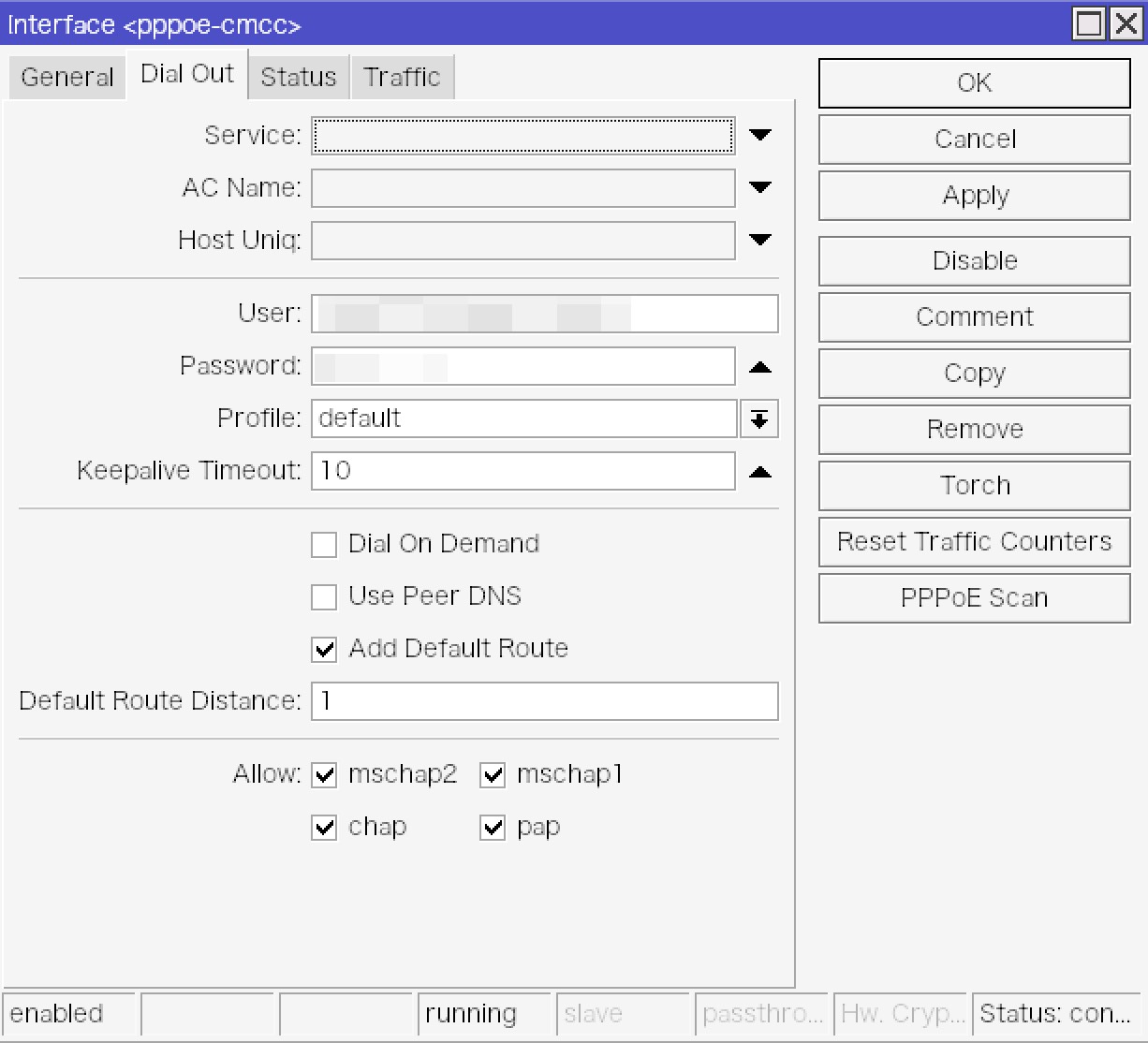Viewport: 1148px width, 1043px height.
Task: Open the Status tab
Action: 298,77
